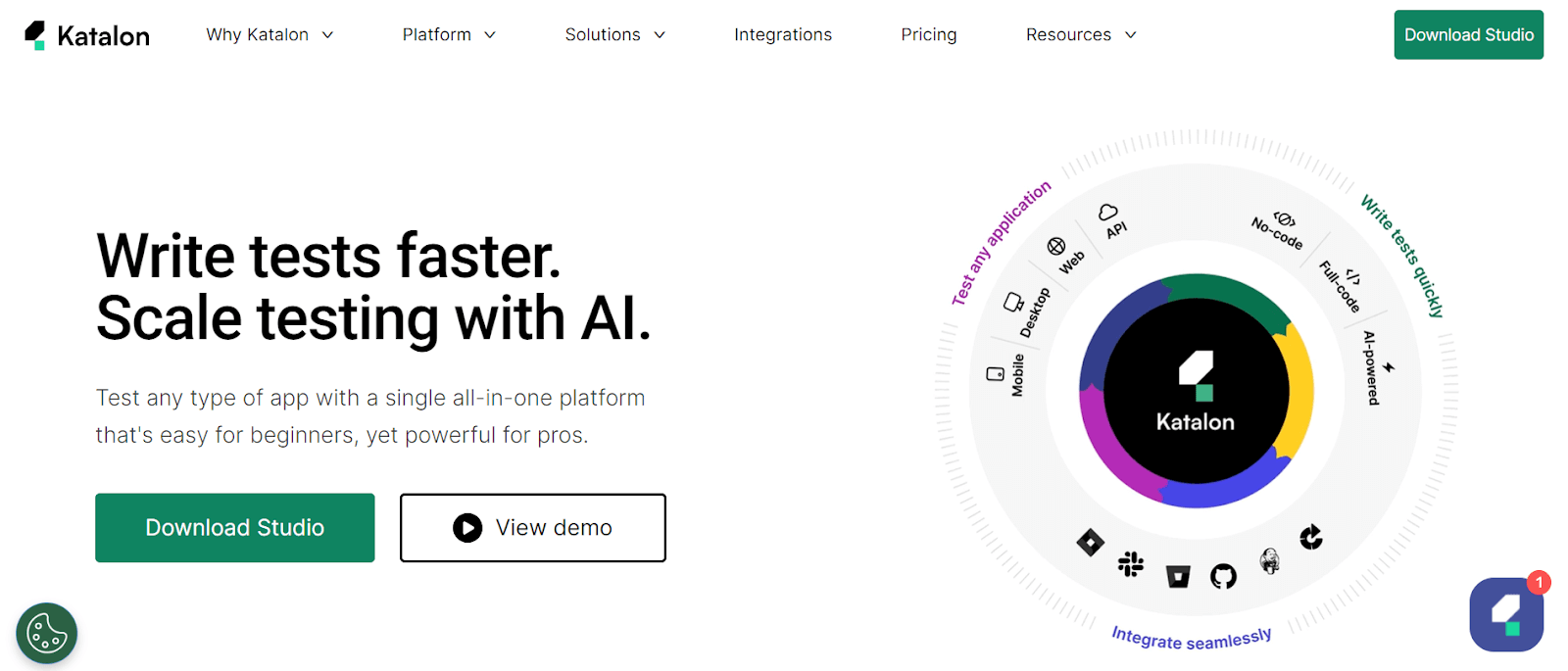
Task: Click the green Download Studio button
Action: [234, 527]
